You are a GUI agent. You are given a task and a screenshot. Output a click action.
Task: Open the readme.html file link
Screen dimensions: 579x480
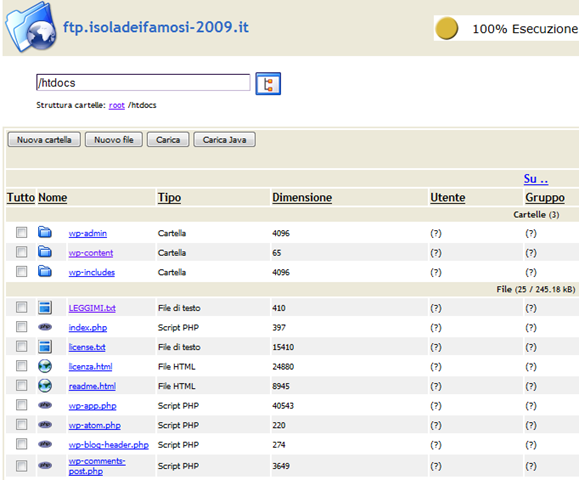click(x=92, y=386)
